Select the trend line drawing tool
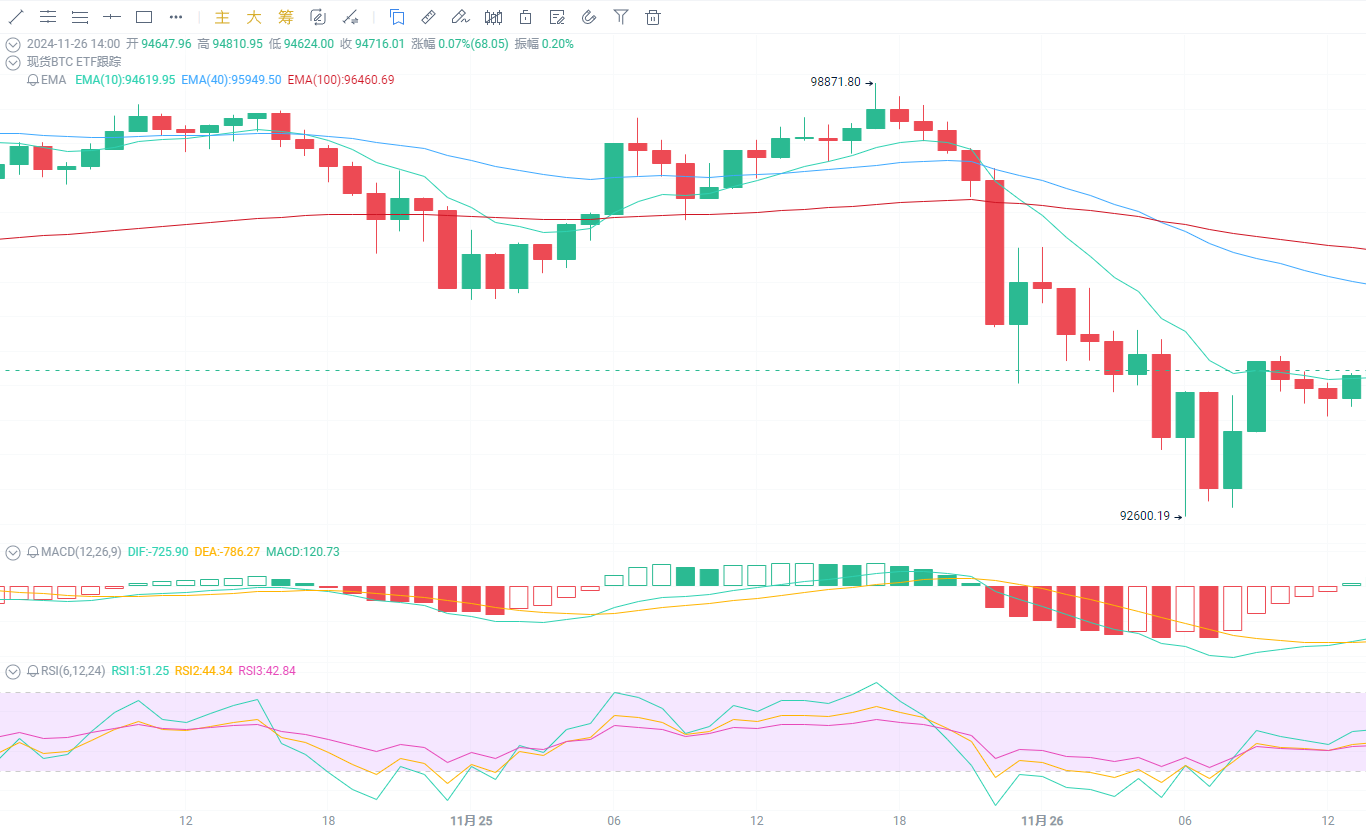Screen dimensions: 1366x834 [16, 17]
